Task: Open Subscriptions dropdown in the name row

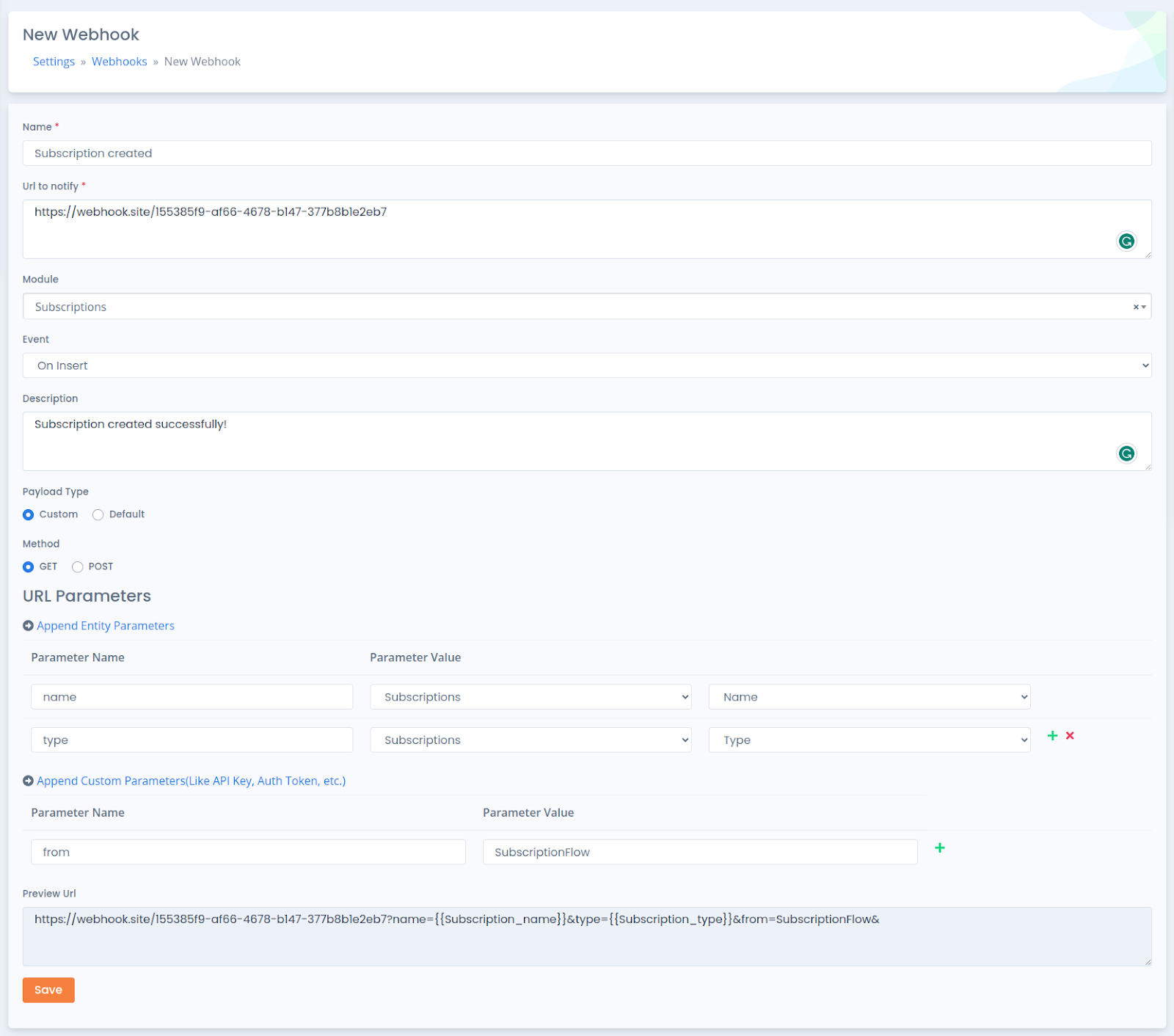Action: [x=531, y=697]
